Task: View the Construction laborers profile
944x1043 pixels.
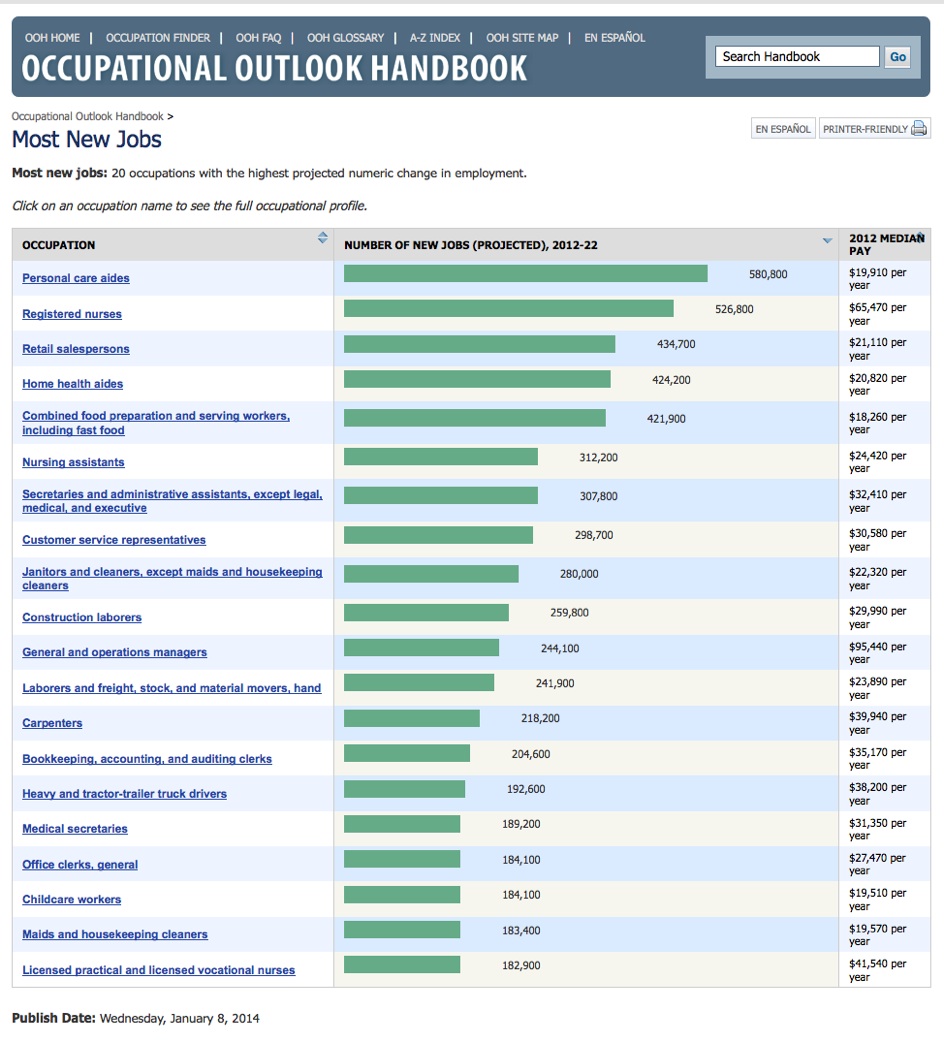Action: (x=82, y=618)
